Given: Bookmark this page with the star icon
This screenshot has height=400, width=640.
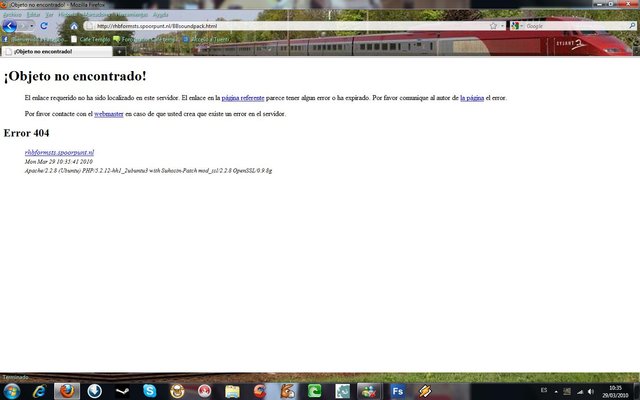Looking at the screenshot, I should 493,25.
